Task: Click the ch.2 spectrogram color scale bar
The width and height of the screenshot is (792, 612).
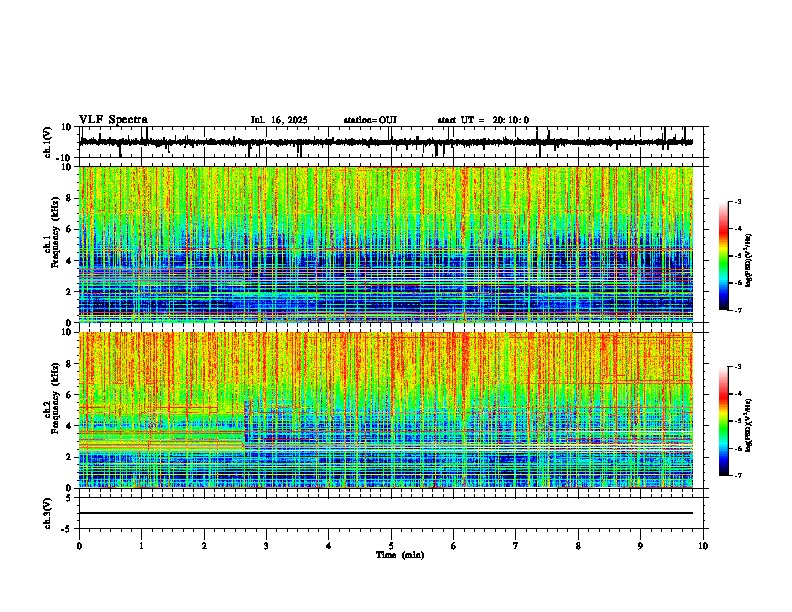Action: pyautogui.click(x=723, y=421)
